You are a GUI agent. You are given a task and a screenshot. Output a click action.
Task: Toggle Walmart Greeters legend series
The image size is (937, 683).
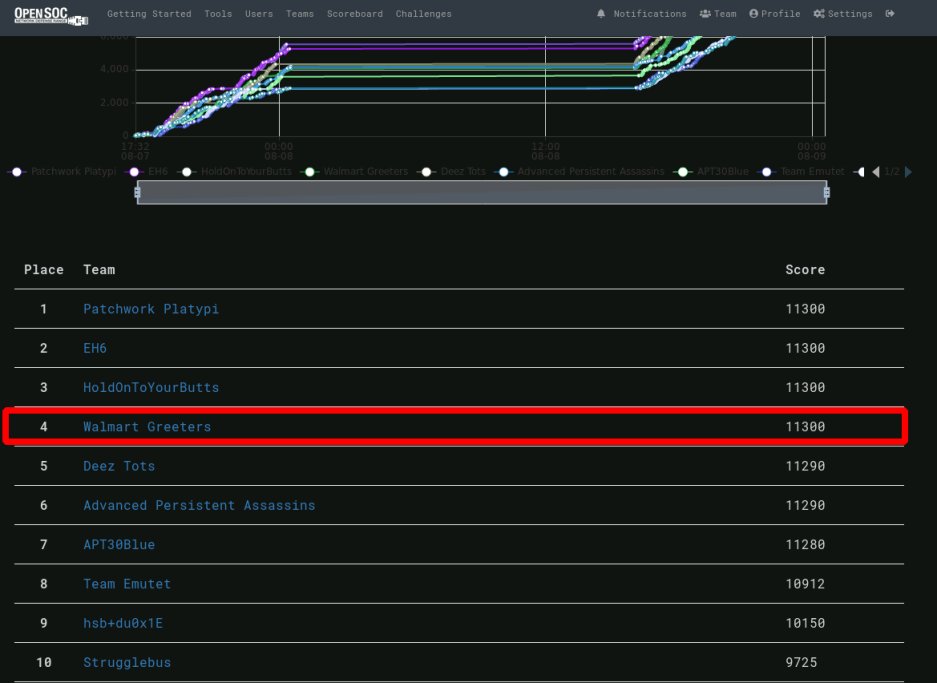coord(355,171)
